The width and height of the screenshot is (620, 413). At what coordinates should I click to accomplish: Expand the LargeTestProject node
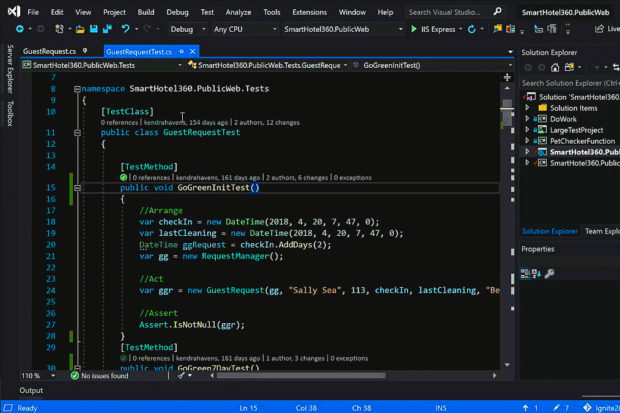pos(527,130)
